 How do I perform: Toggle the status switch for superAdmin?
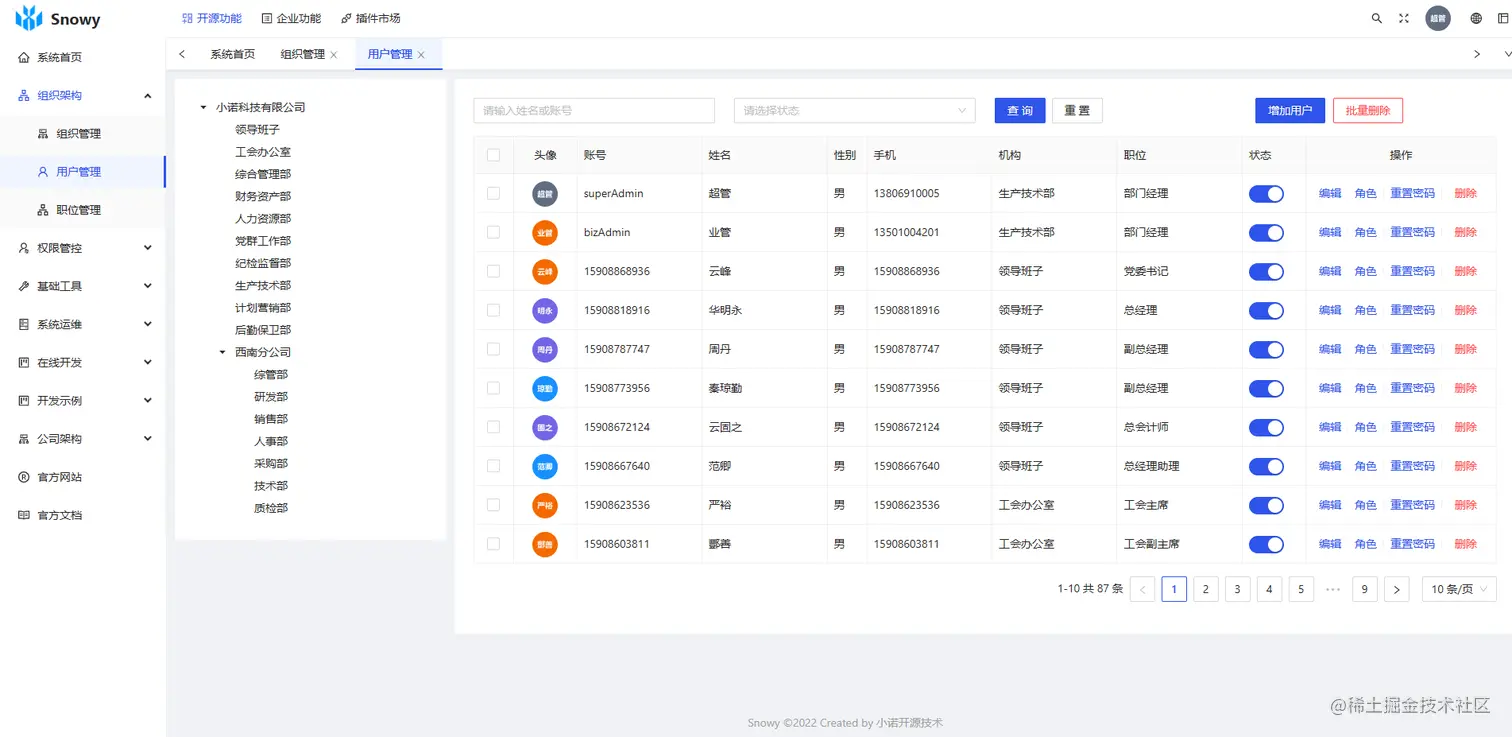[1266, 194]
